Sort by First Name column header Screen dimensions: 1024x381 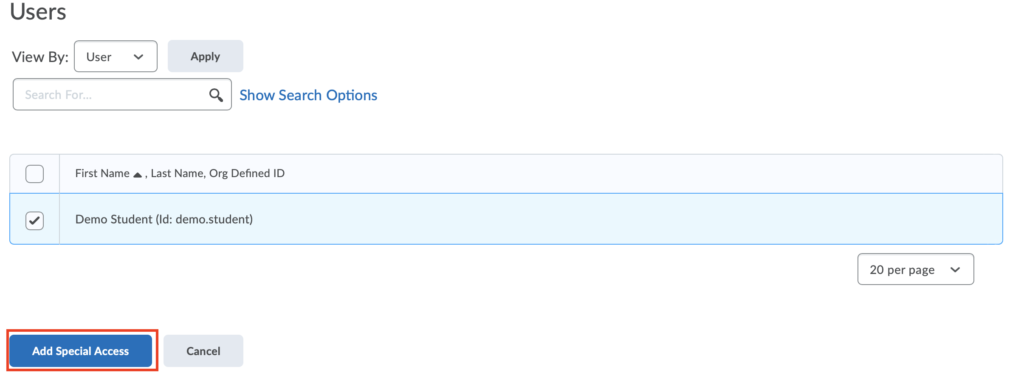[103, 174]
